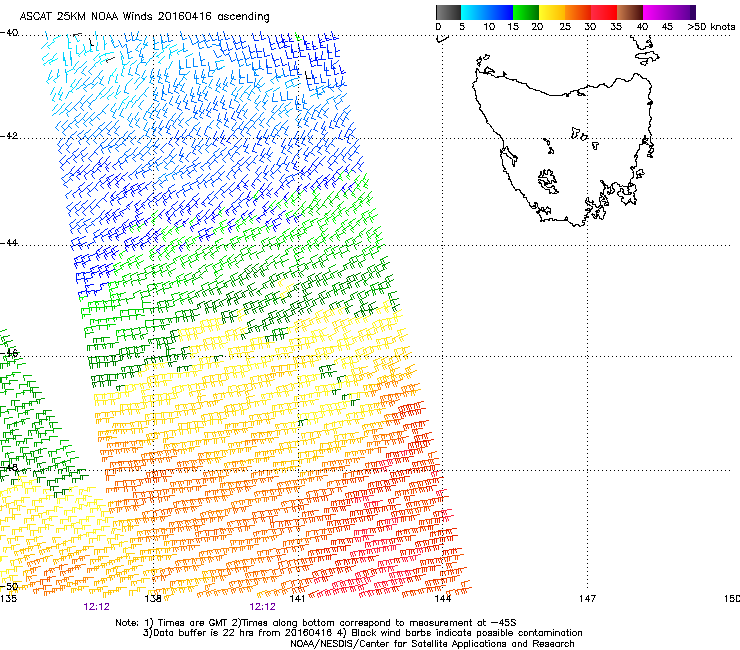Click the legend label '35'
This screenshot has width=740, height=650.
616,26
